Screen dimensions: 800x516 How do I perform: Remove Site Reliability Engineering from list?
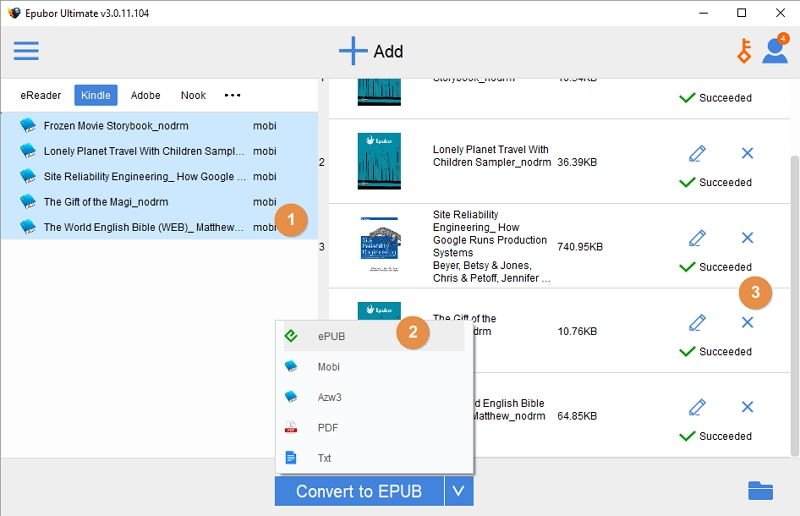click(x=747, y=238)
